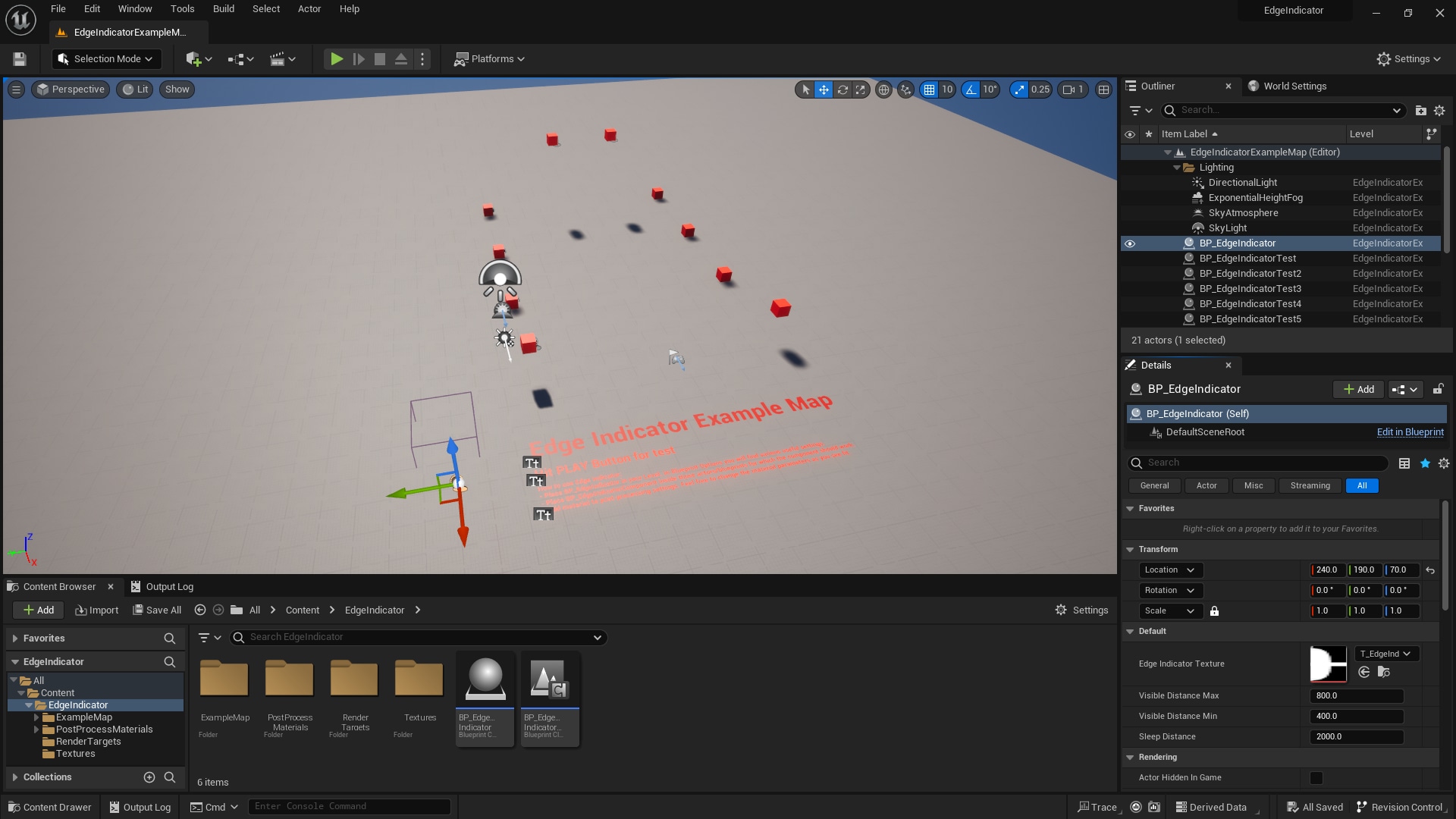Viewport: 1456px width, 819px height.
Task: Save the current level with Save icon
Action: pyautogui.click(x=19, y=58)
